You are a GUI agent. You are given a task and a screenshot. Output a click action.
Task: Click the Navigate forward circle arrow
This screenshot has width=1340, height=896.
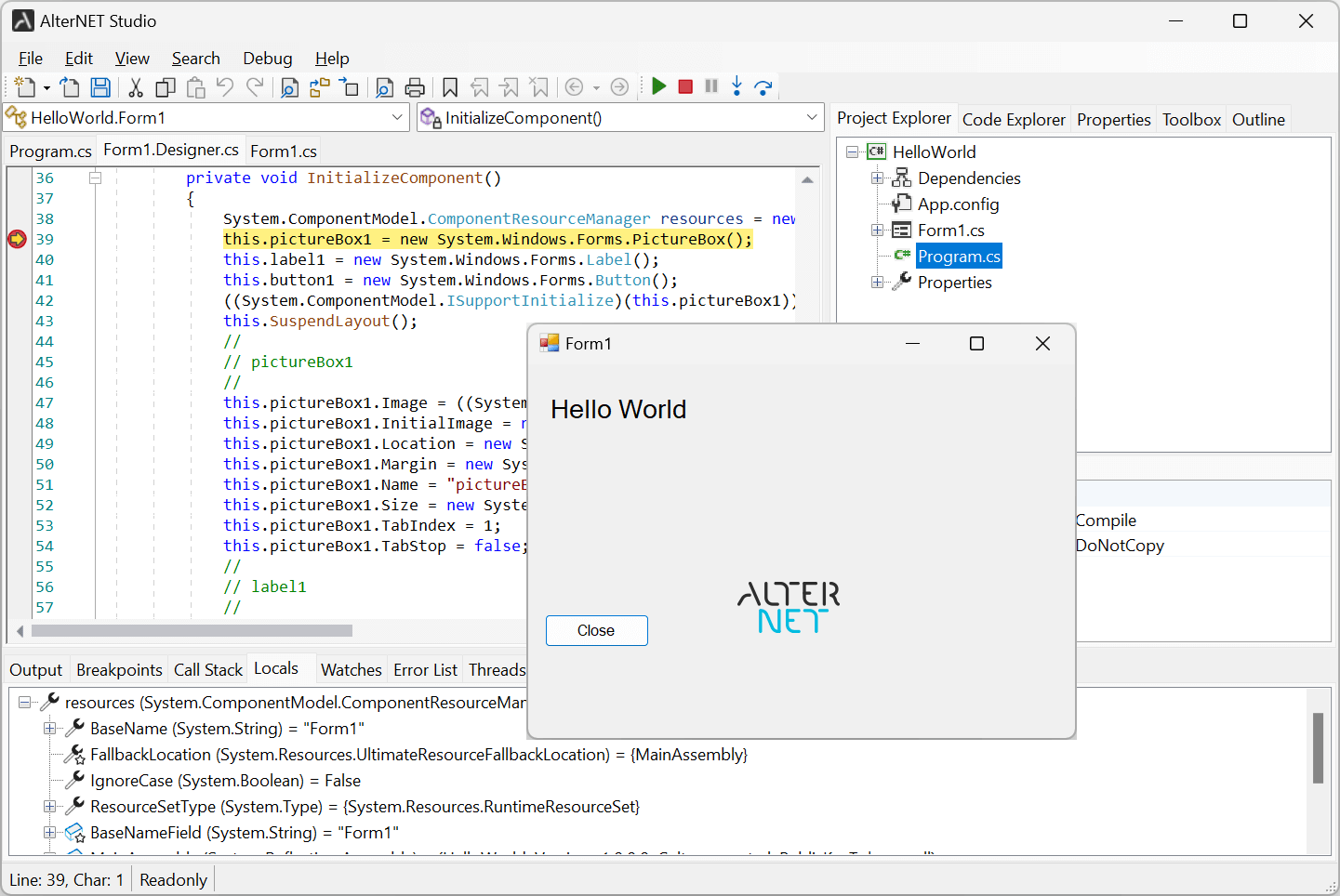click(619, 87)
